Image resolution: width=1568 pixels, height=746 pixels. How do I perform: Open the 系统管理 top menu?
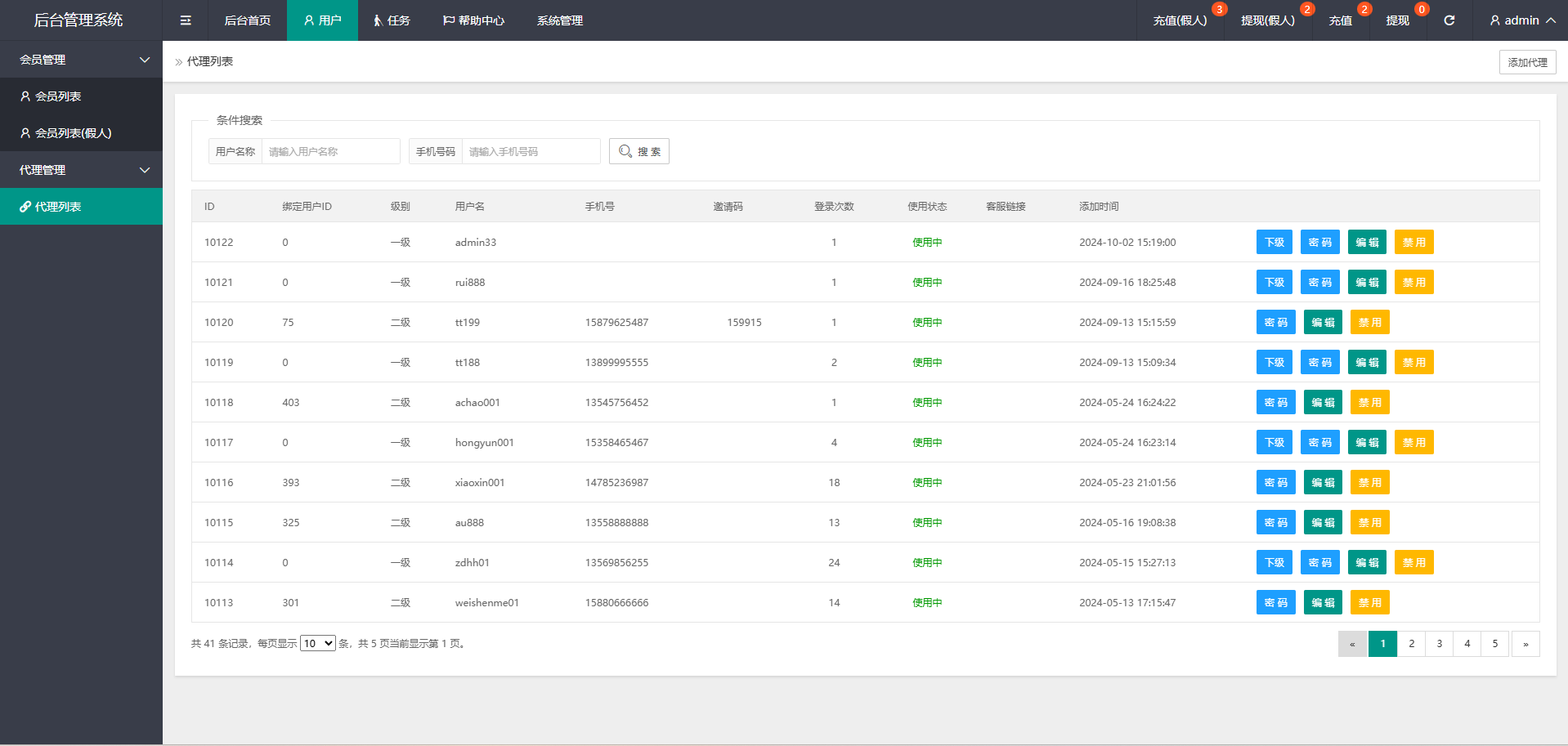559,20
